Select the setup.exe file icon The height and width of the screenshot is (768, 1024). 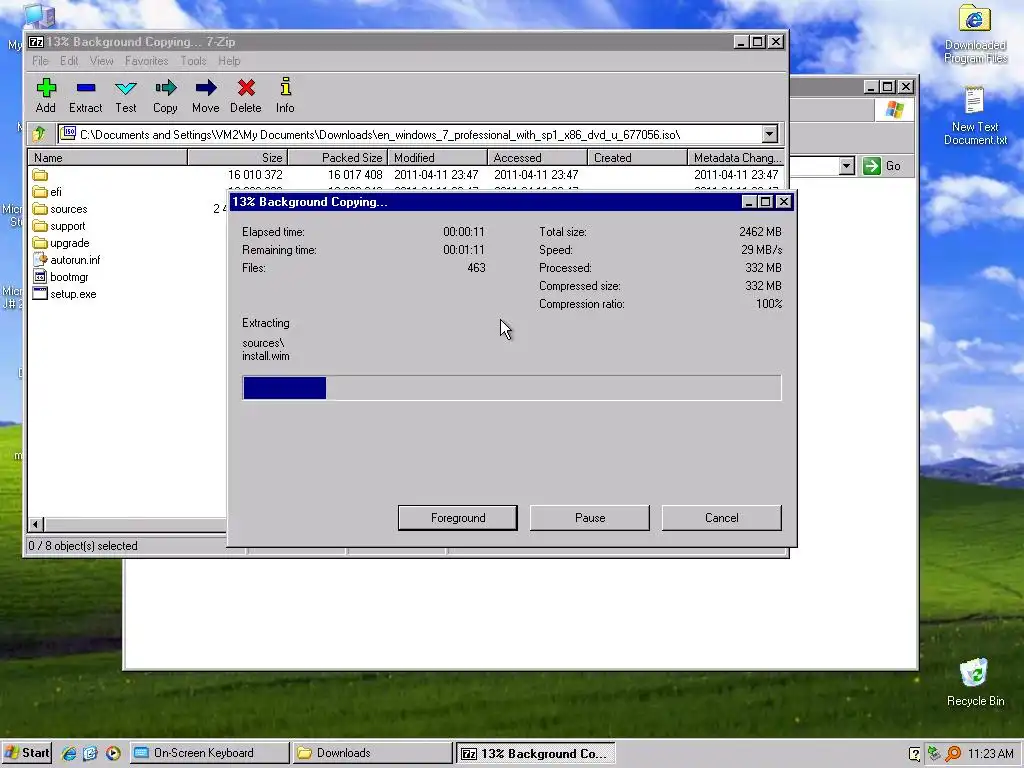[40, 294]
